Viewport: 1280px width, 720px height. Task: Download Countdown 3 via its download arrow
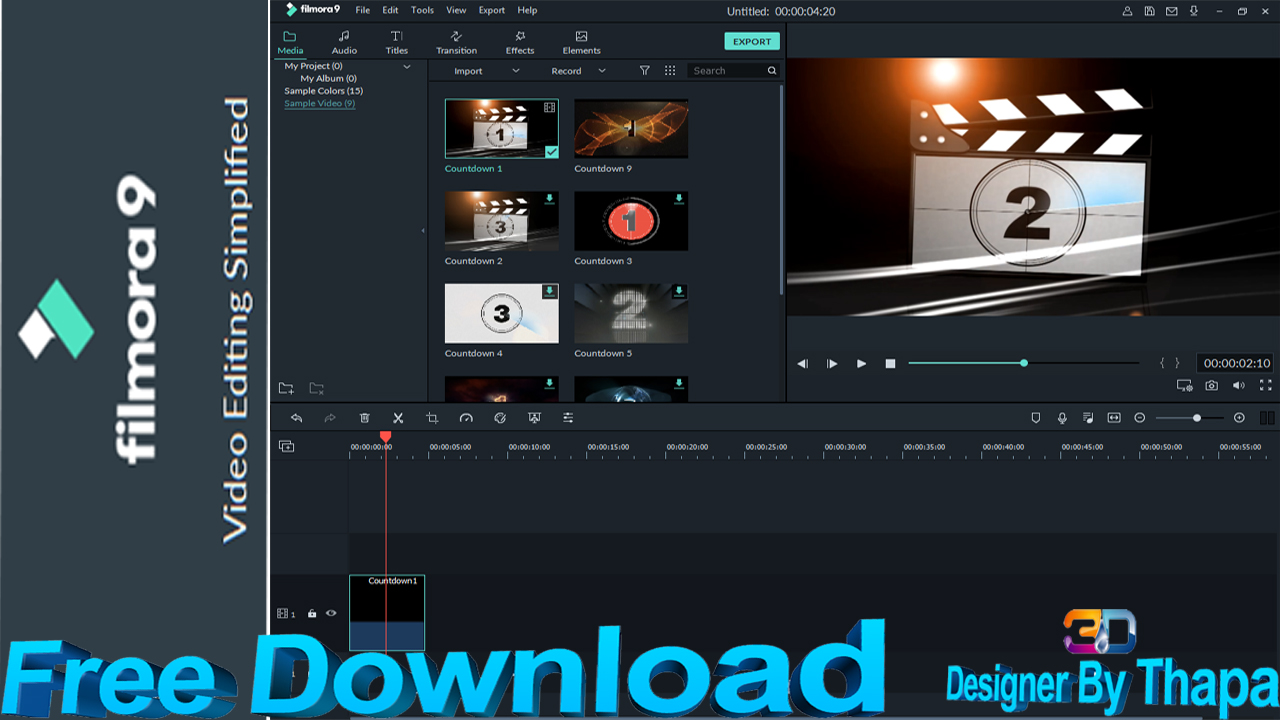(x=679, y=199)
